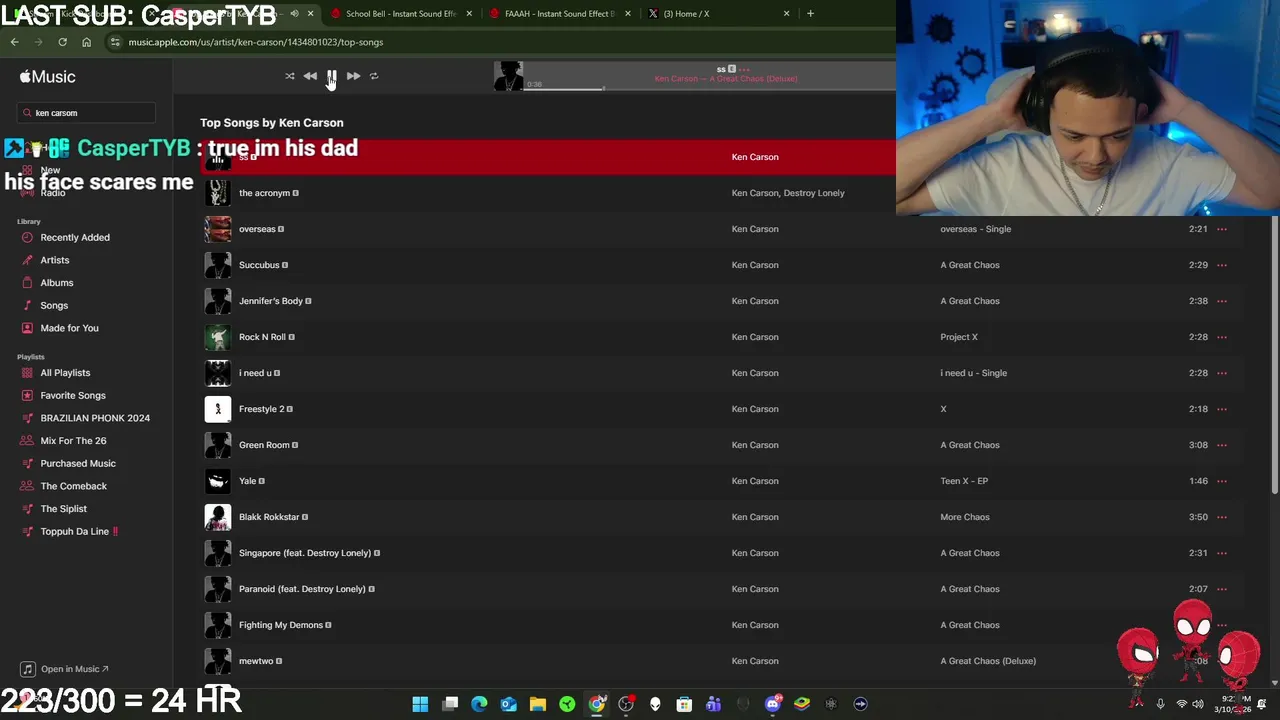The width and height of the screenshot is (1280, 720).
Task: Open more options for 'i need u' row
Action: tap(1222, 373)
